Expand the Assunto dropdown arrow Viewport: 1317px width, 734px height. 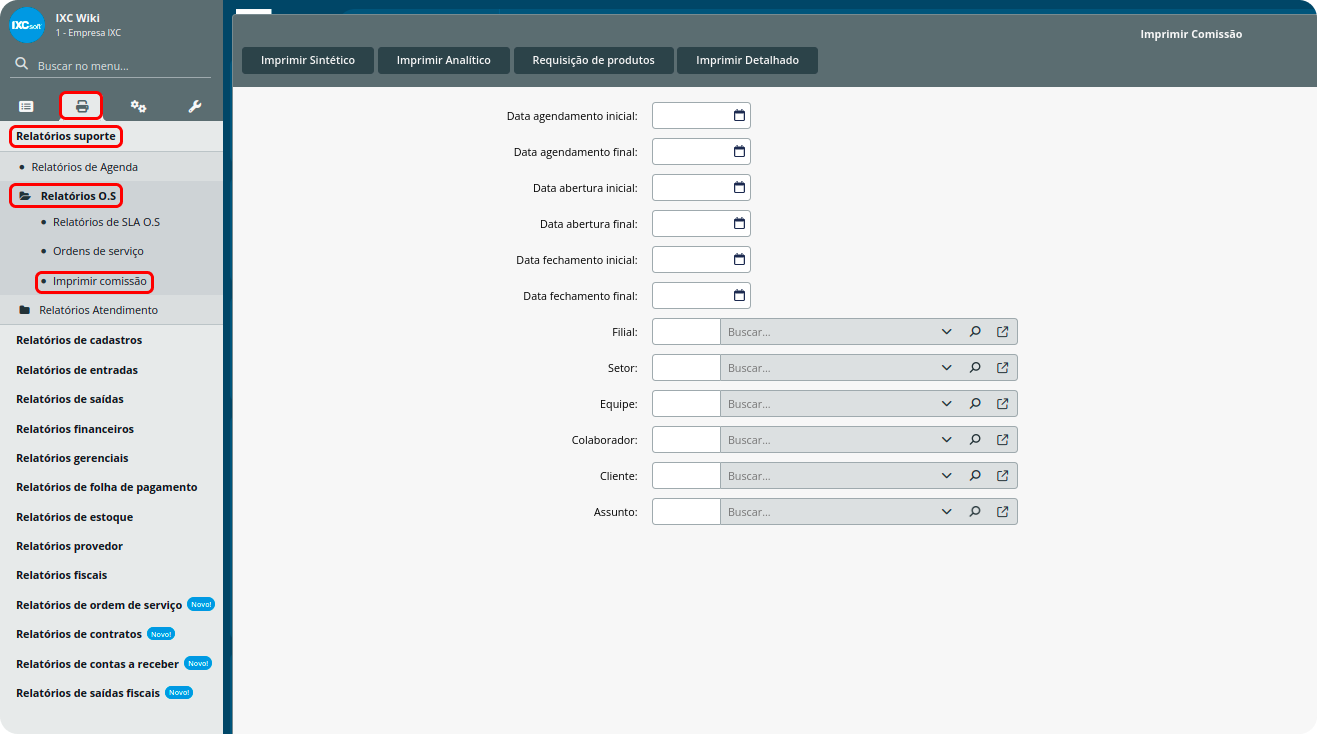pos(946,511)
